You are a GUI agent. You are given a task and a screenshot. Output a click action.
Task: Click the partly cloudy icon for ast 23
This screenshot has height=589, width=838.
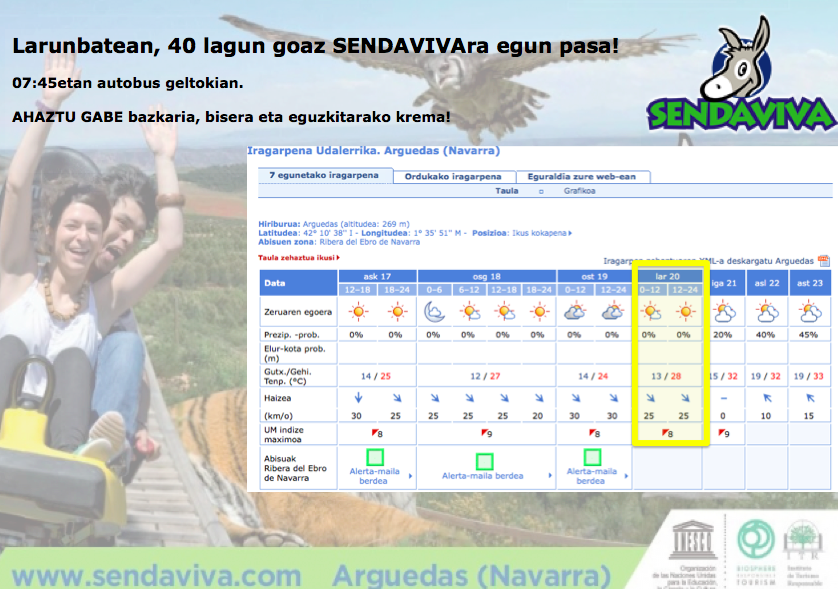(x=810, y=312)
